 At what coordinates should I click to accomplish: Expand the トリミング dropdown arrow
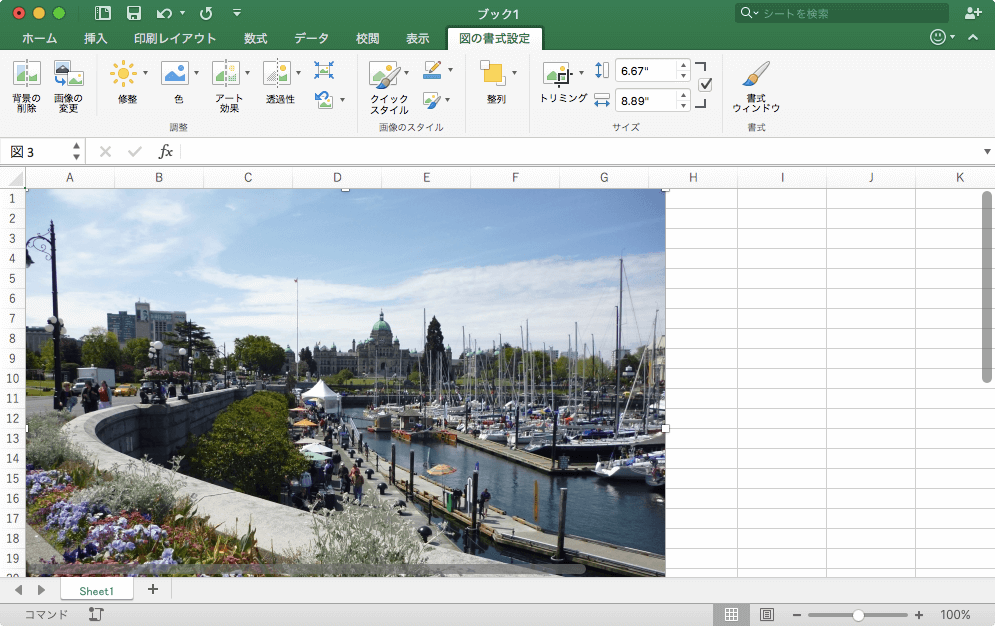[581, 73]
